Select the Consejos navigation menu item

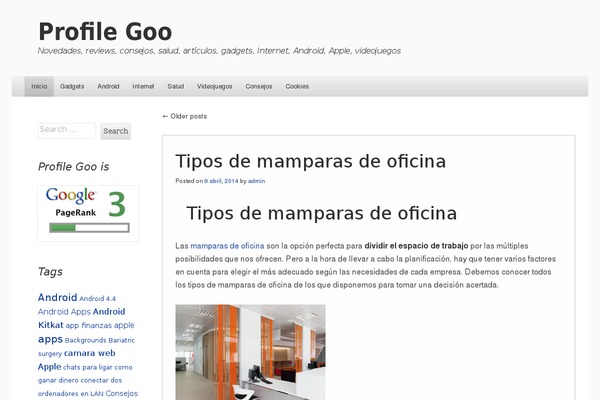pyautogui.click(x=259, y=87)
